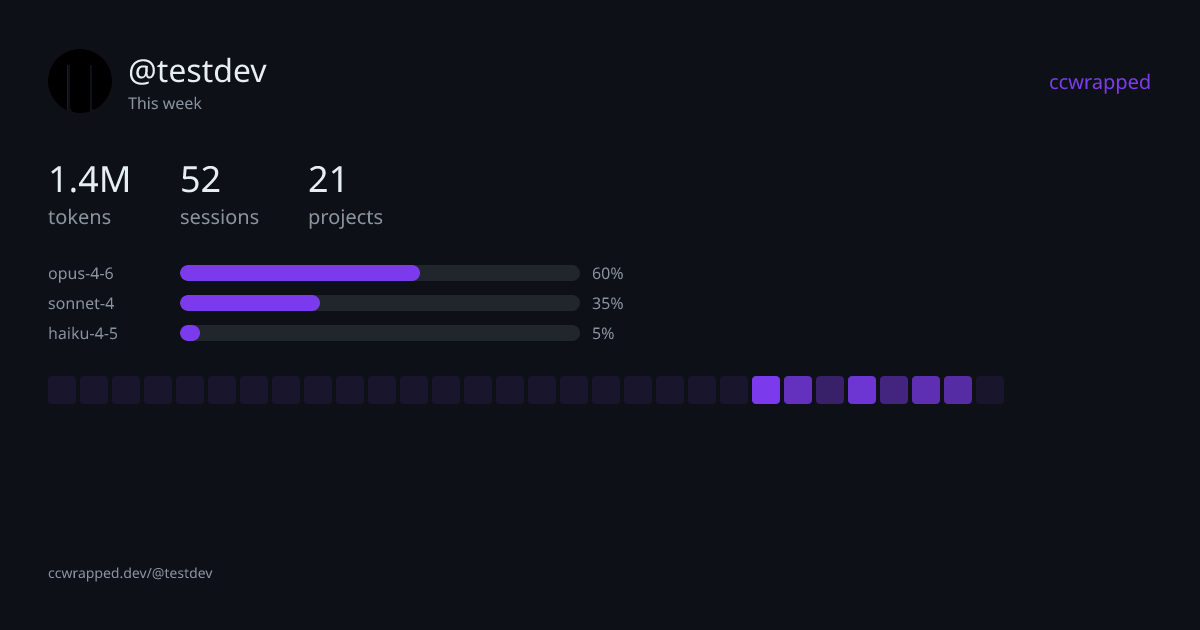This screenshot has width=1200, height=630.
Task: Click the "This week" period label
Action: (165, 103)
